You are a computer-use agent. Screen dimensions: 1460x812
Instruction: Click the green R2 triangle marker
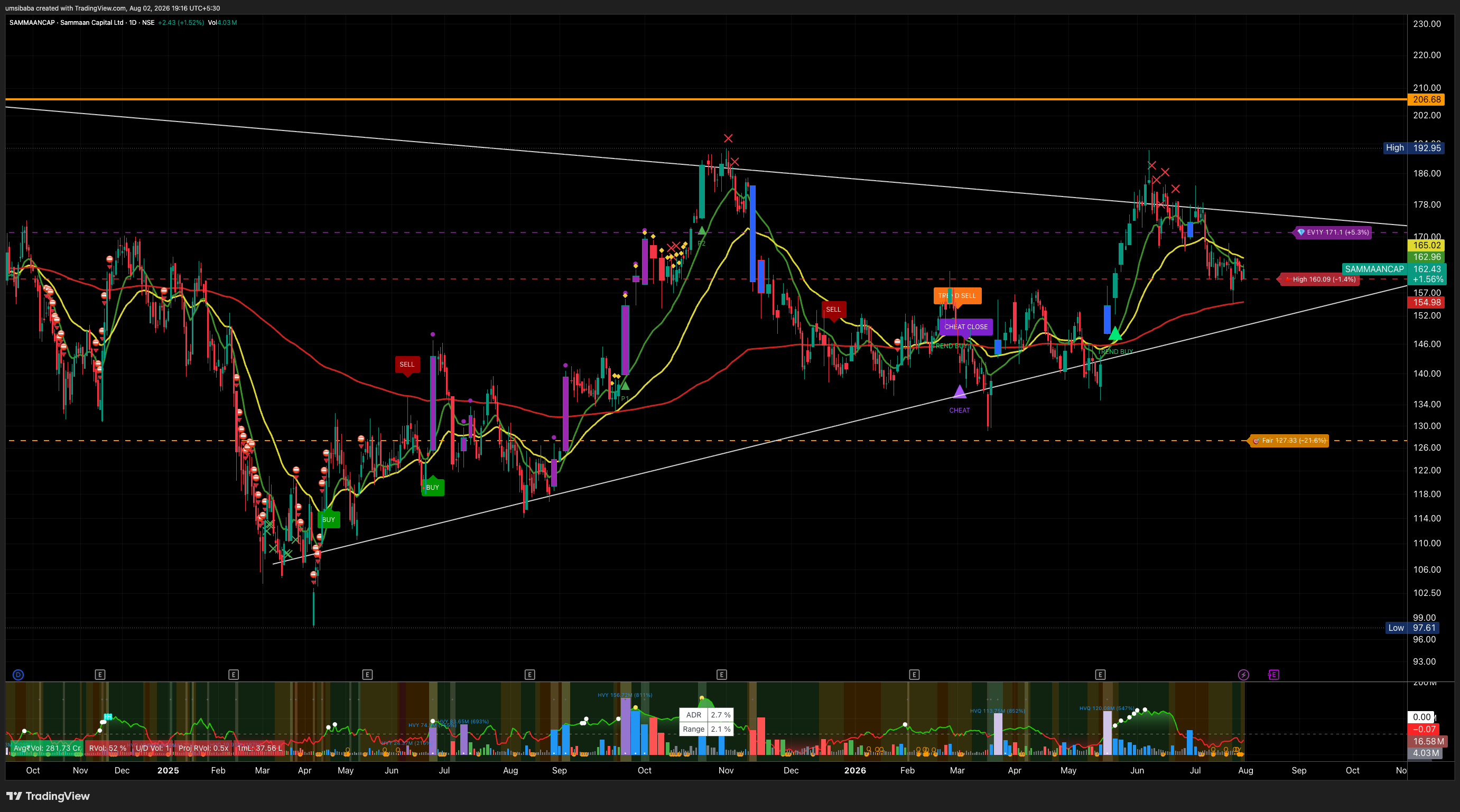coord(702,231)
